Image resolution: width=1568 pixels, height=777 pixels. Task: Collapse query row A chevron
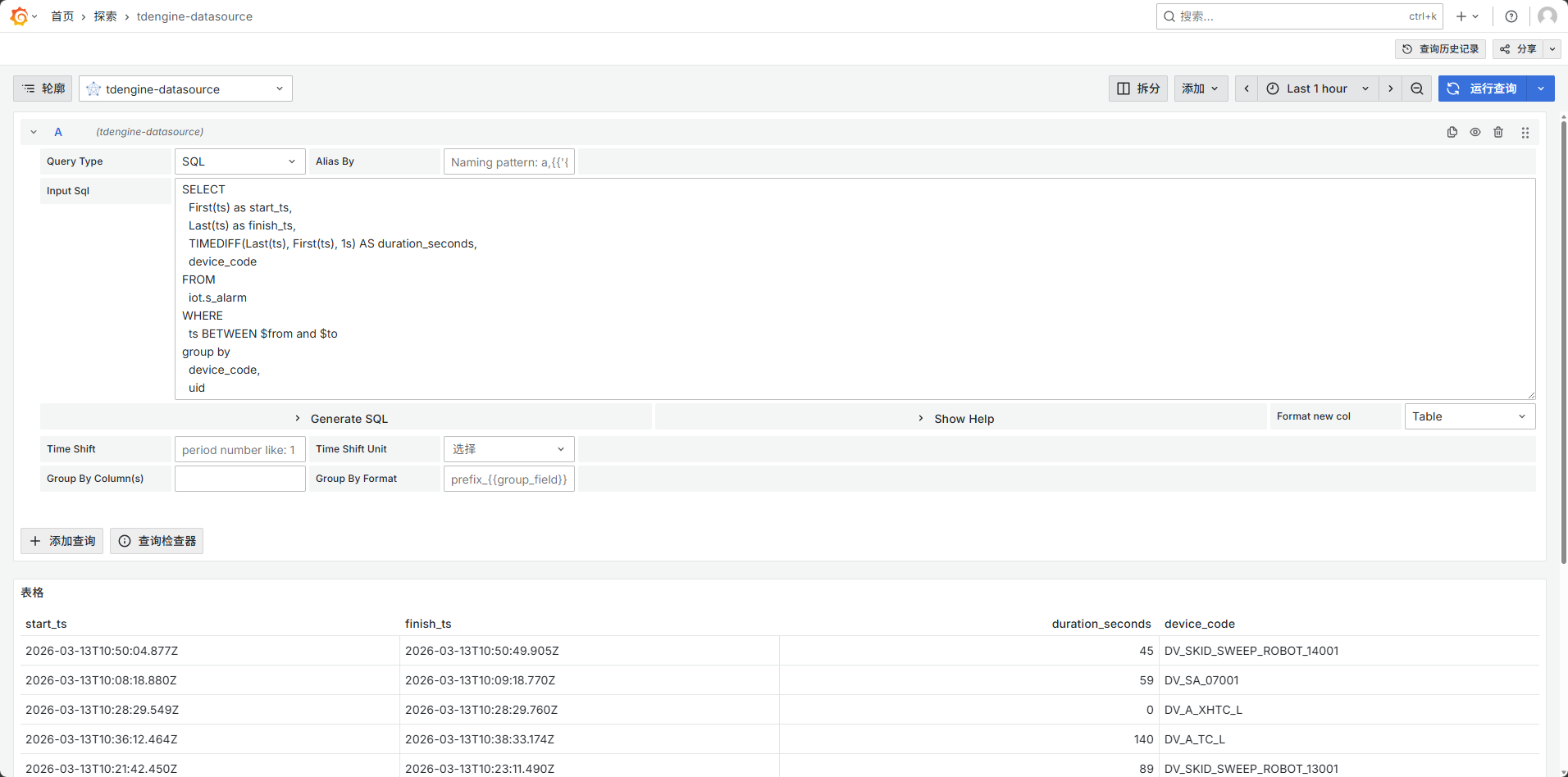click(34, 132)
